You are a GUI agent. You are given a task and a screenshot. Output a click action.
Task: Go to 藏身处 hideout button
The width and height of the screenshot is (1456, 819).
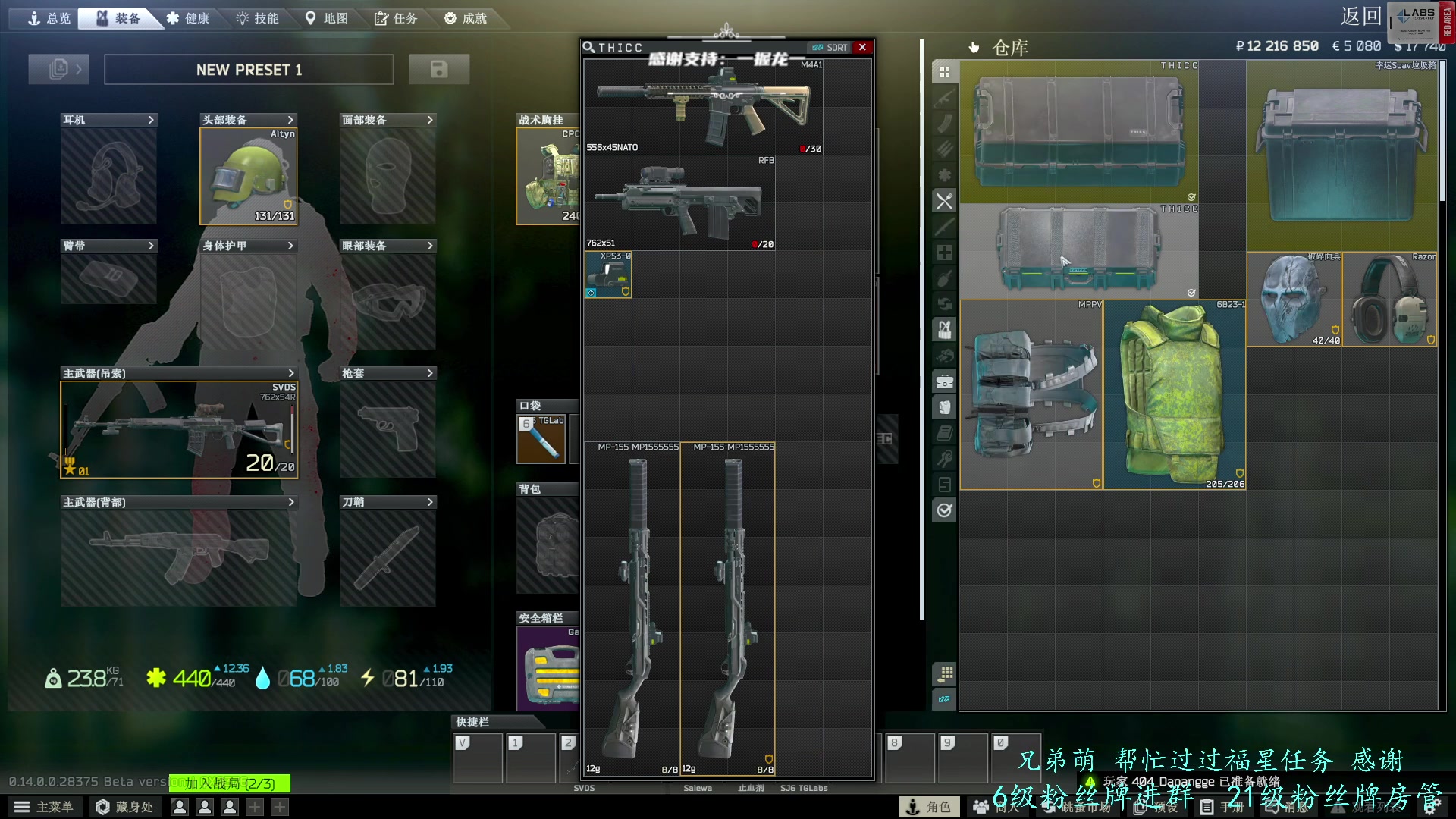(125, 807)
